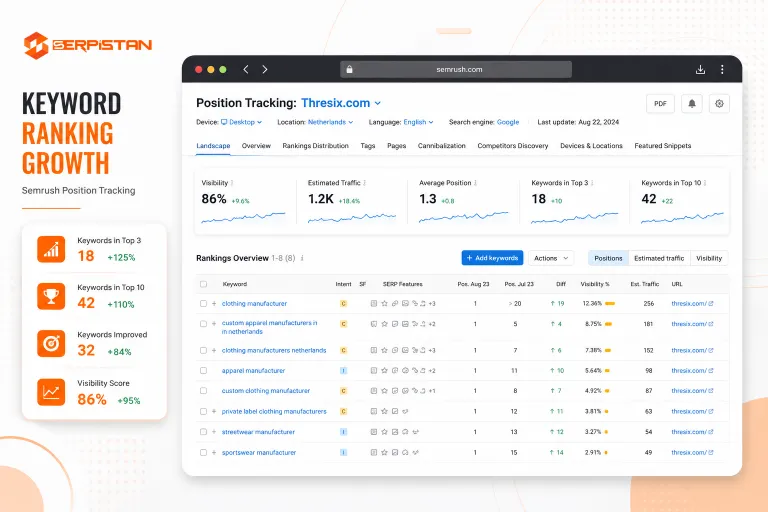
Task: Open the browser three-dot menu
Action: click(722, 70)
